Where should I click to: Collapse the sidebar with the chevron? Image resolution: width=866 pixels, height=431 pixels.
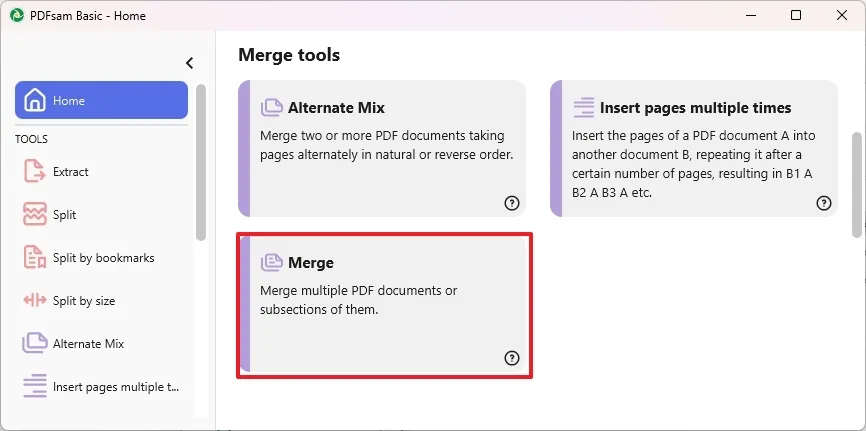(189, 63)
